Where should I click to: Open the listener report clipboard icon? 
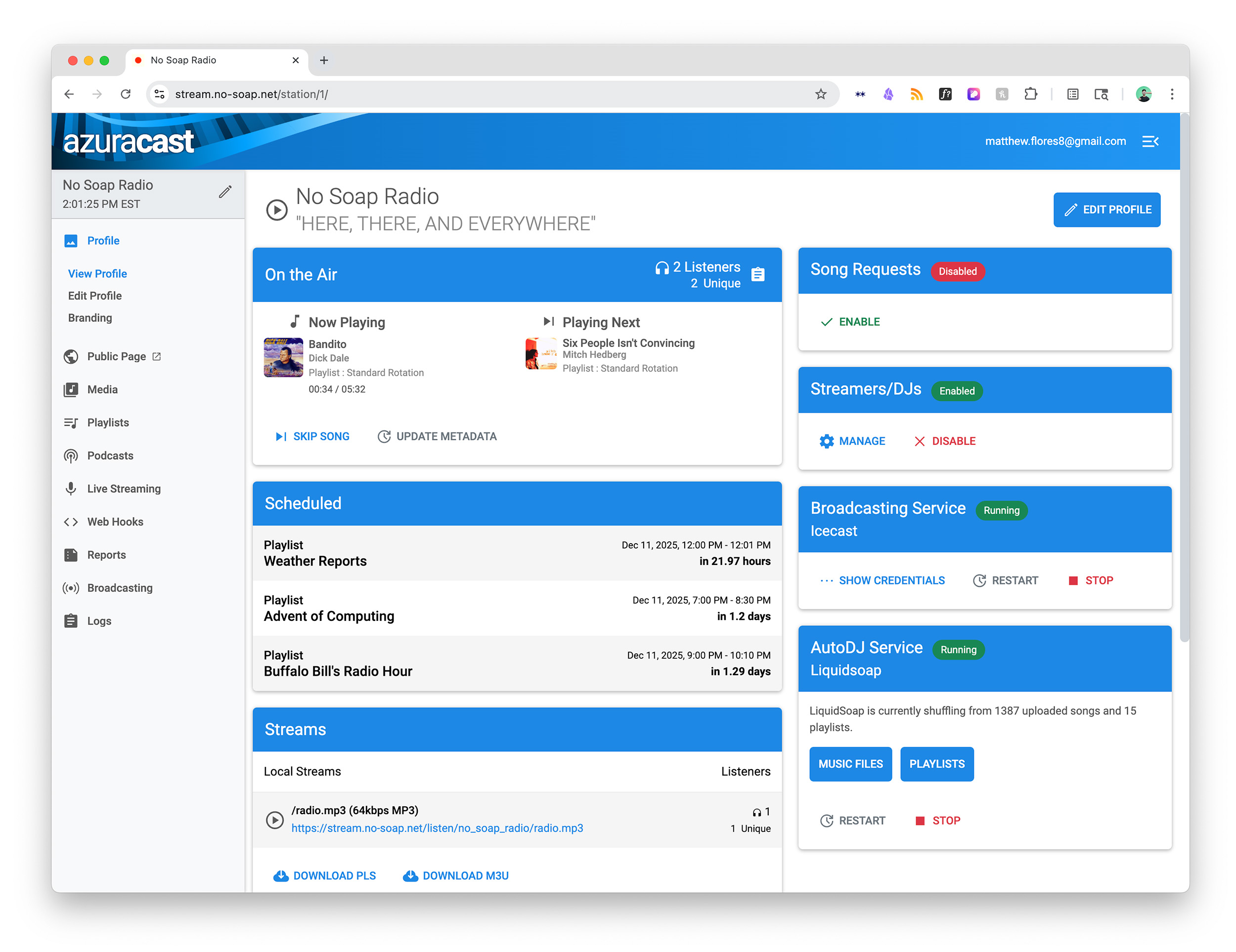[x=758, y=274]
